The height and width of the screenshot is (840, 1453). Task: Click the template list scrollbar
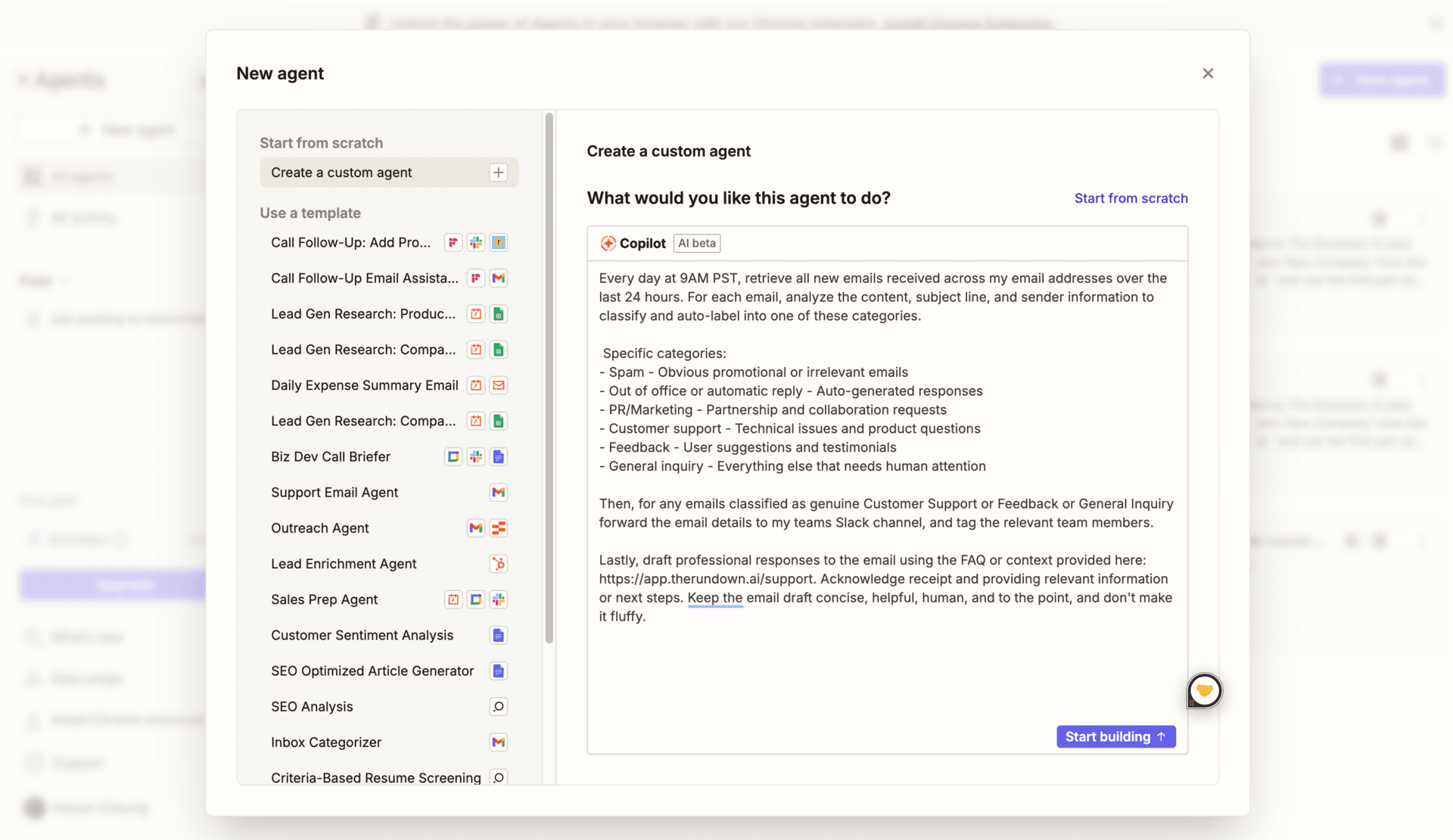point(549,378)
